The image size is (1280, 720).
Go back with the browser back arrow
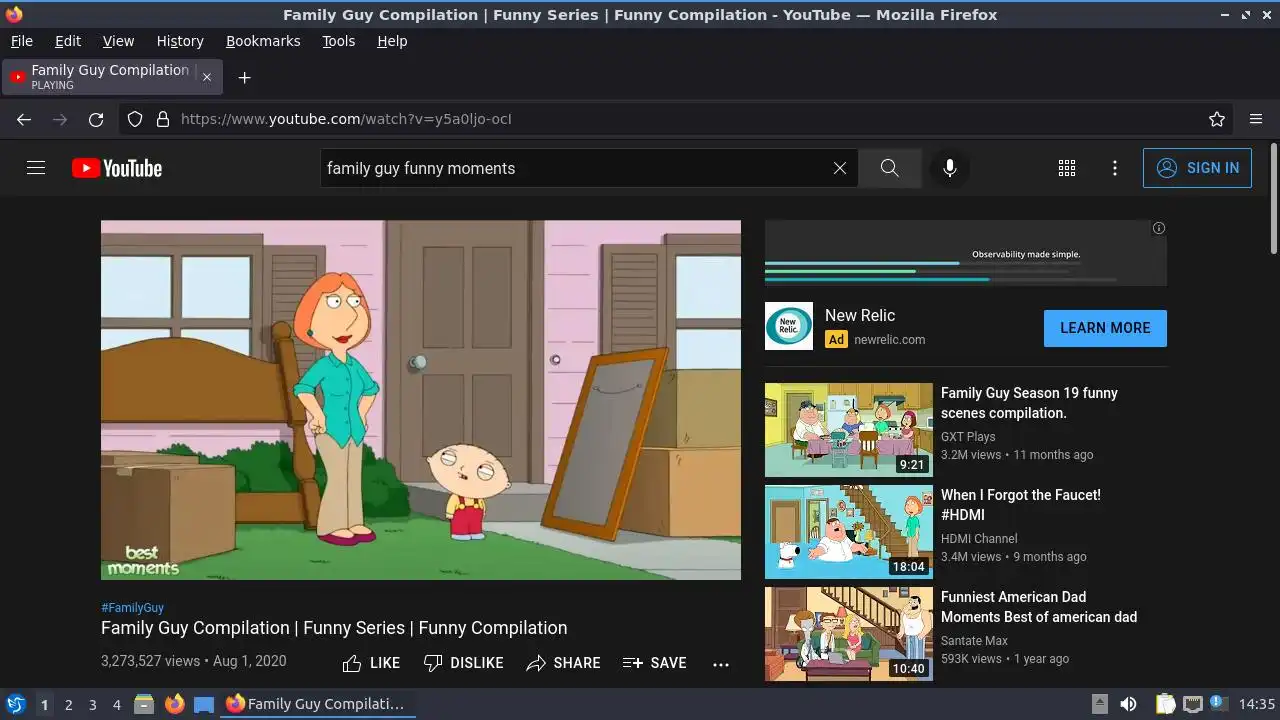[x=24, y=119]
